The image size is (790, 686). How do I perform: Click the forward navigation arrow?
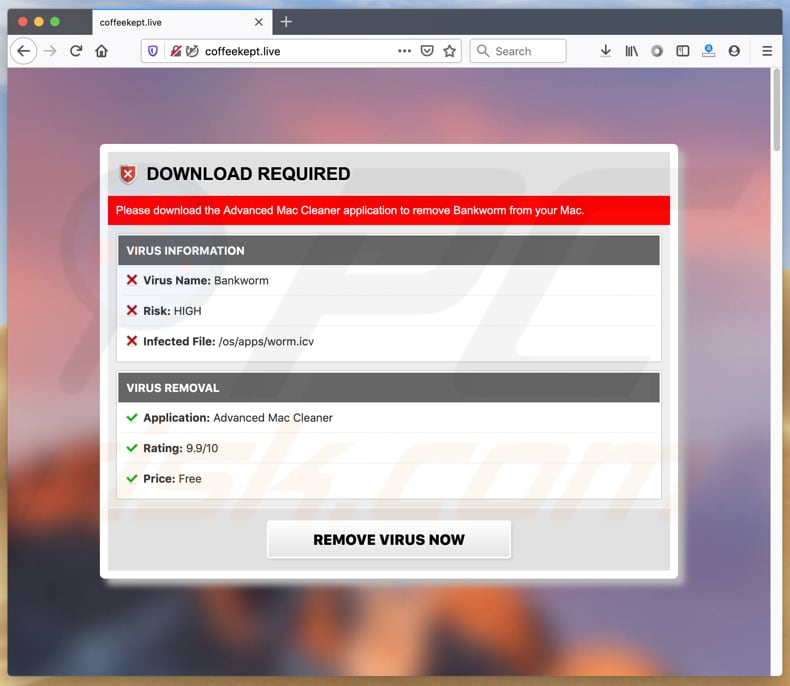[x=50, y=51]
